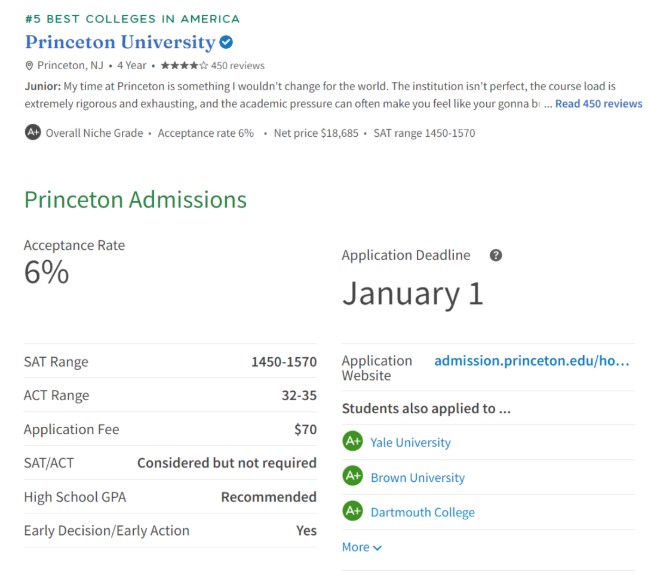This screenshot has height=587, width=671.
Task: Click the 4 Year text
Action: point(132,65)
